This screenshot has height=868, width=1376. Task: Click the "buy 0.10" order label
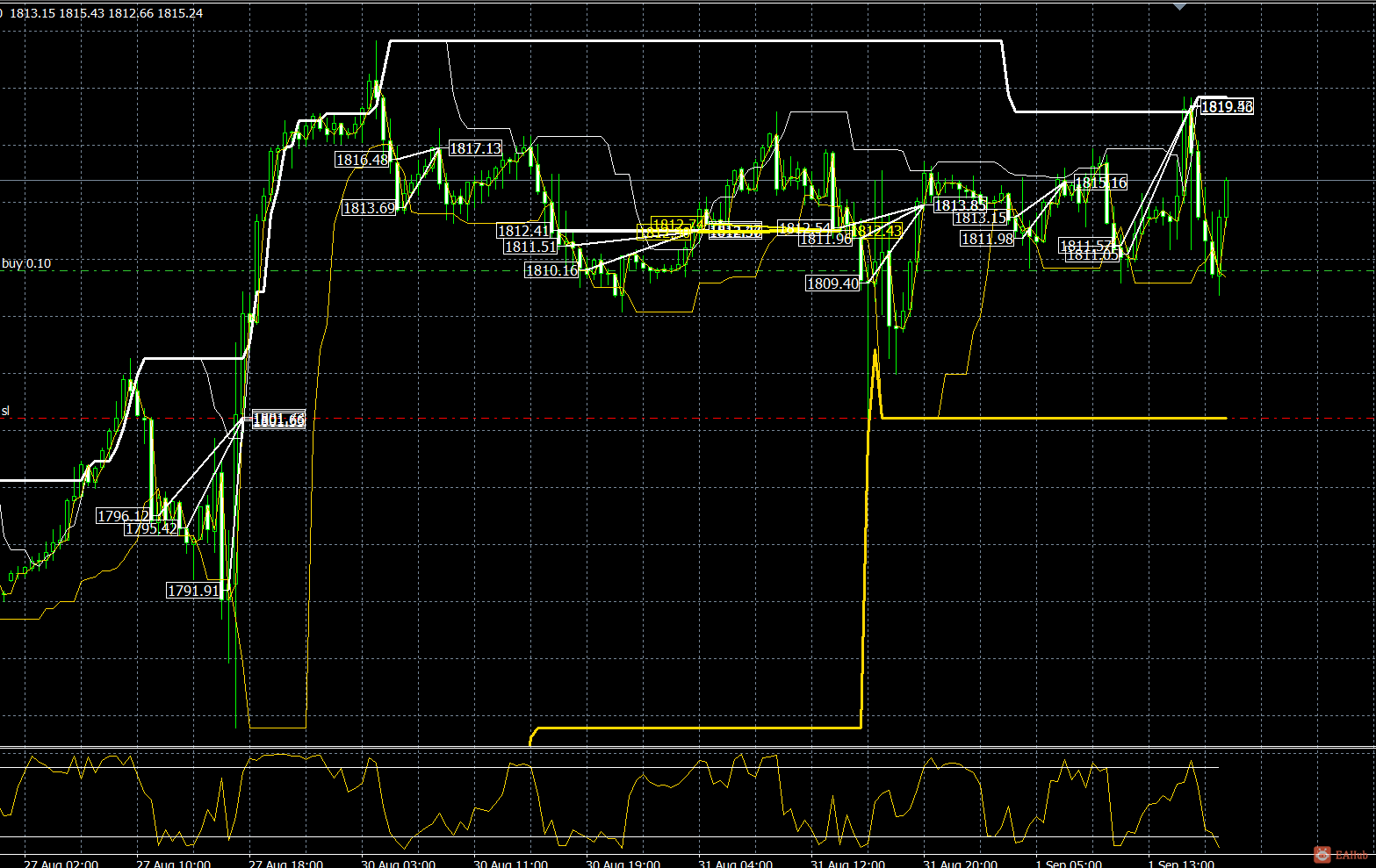pos(26,263)
